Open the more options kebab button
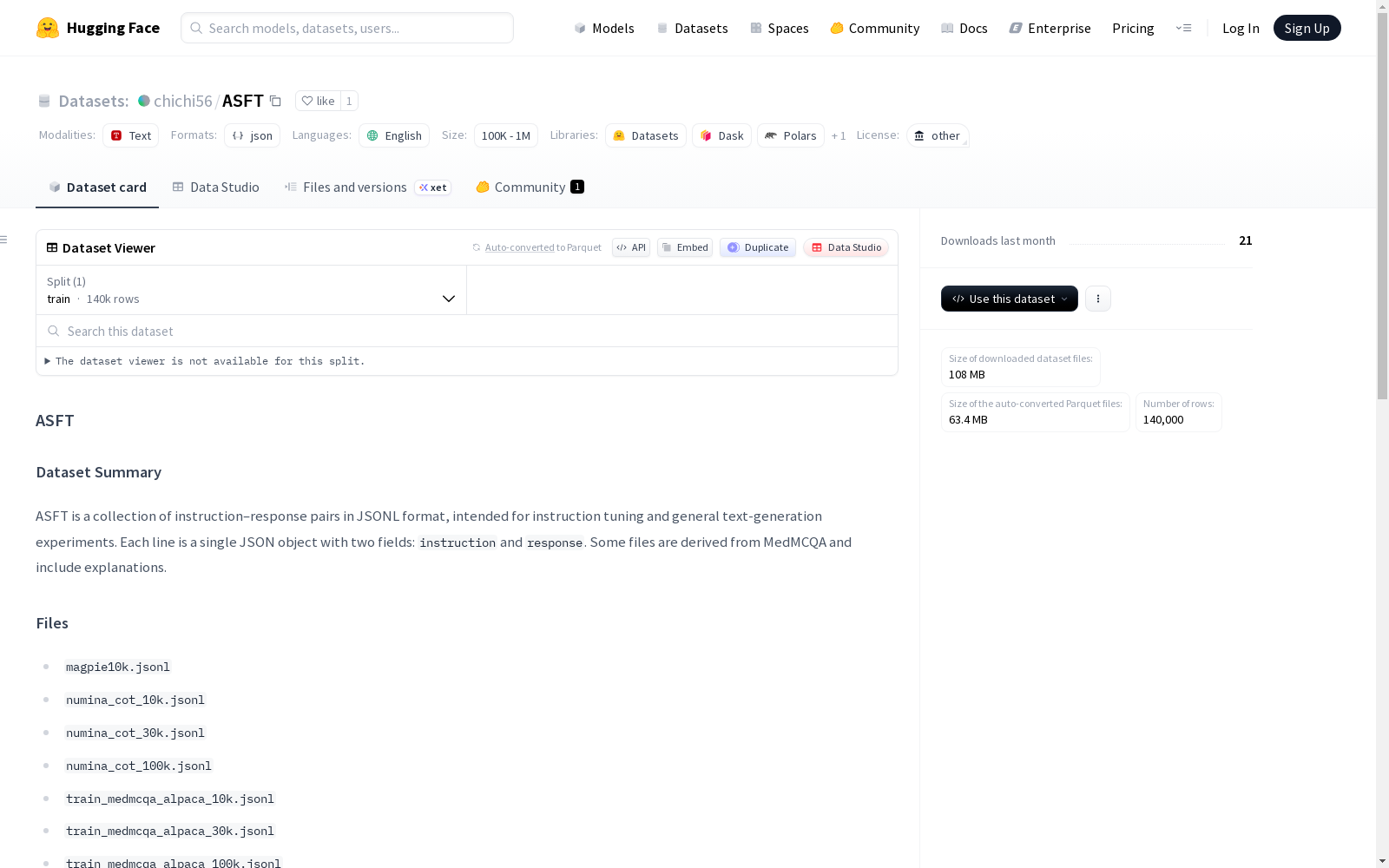The image size is (1389, 868). [1098, 299]
